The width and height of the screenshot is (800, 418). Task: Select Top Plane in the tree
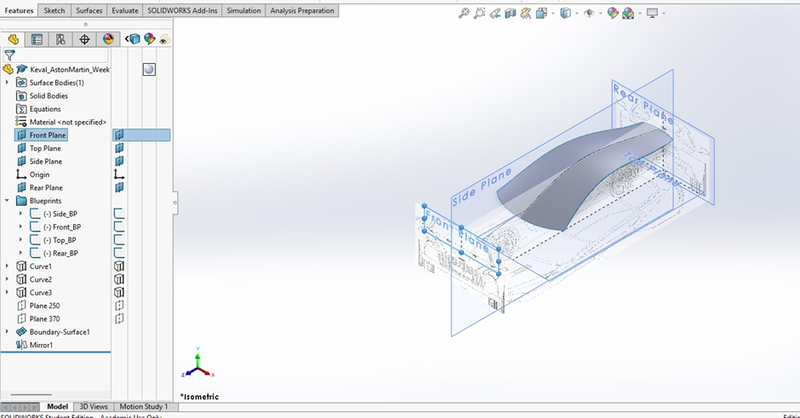[x=45, y=148]
